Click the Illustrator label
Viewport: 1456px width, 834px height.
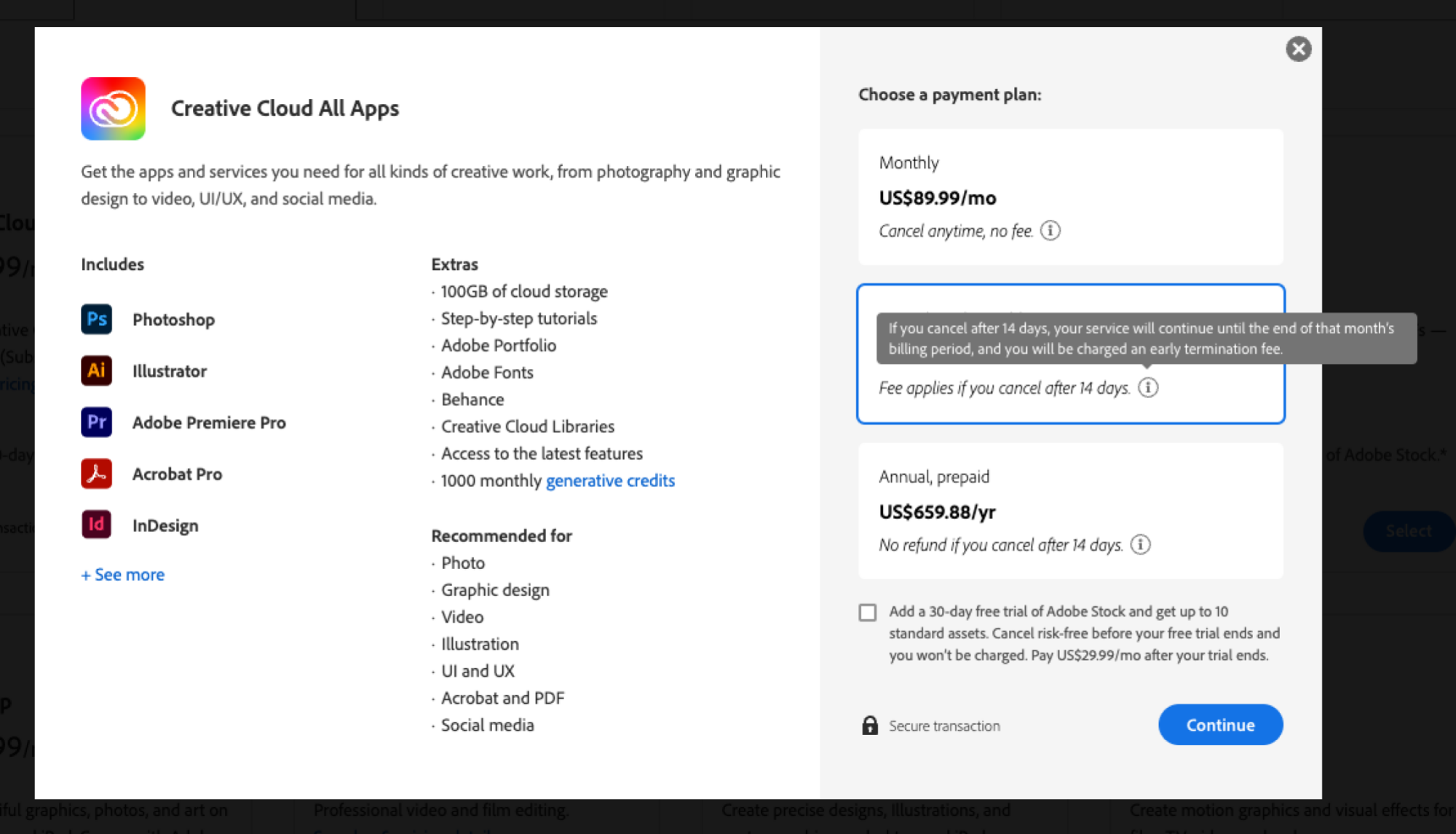[169, 371]
